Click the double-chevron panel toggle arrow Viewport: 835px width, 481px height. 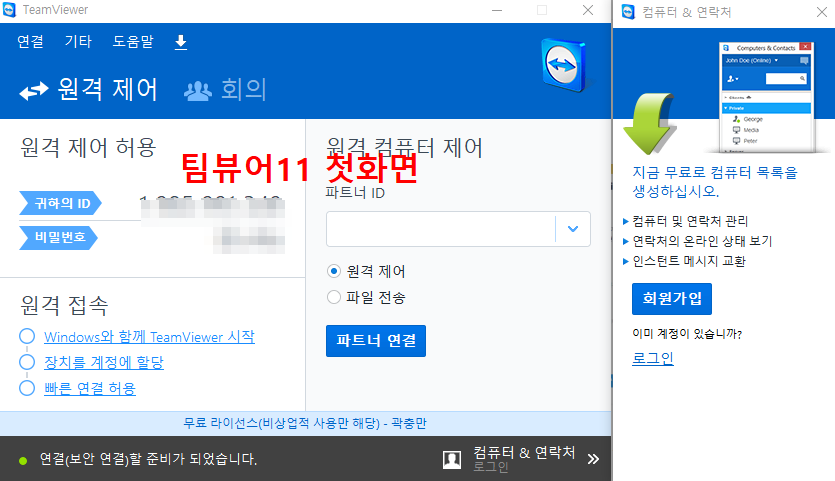(x=593, y=459)
